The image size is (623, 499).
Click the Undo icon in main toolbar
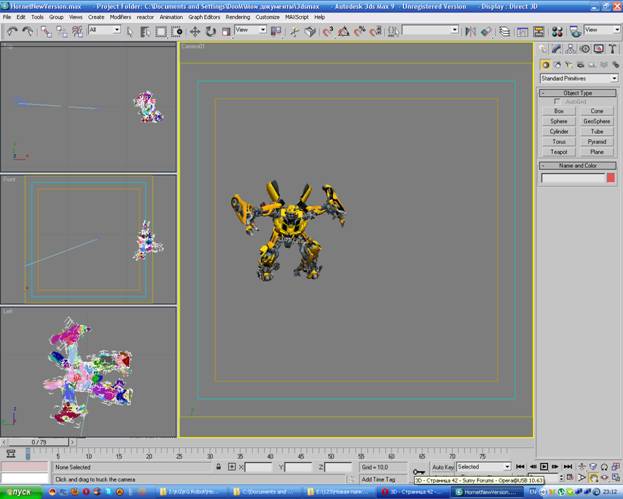10,31
